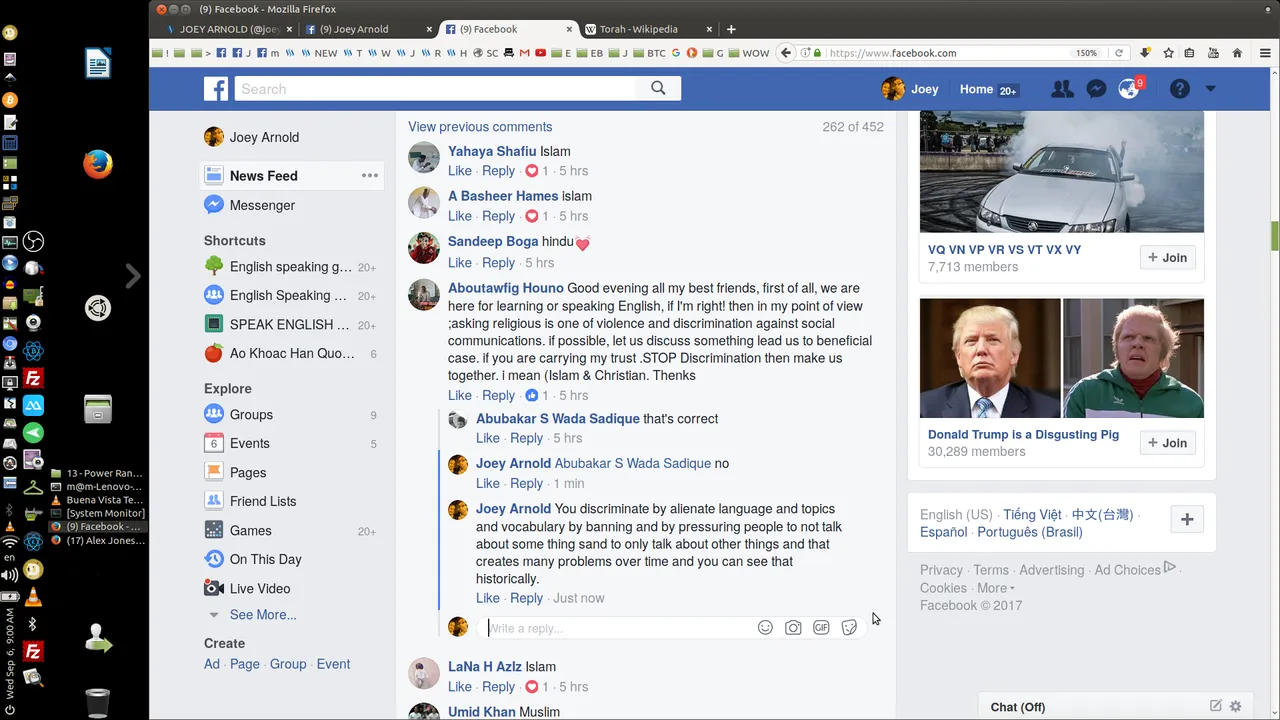
Task: Like Yahaya Shafiu's comment
Action: (x=460, y=171)
